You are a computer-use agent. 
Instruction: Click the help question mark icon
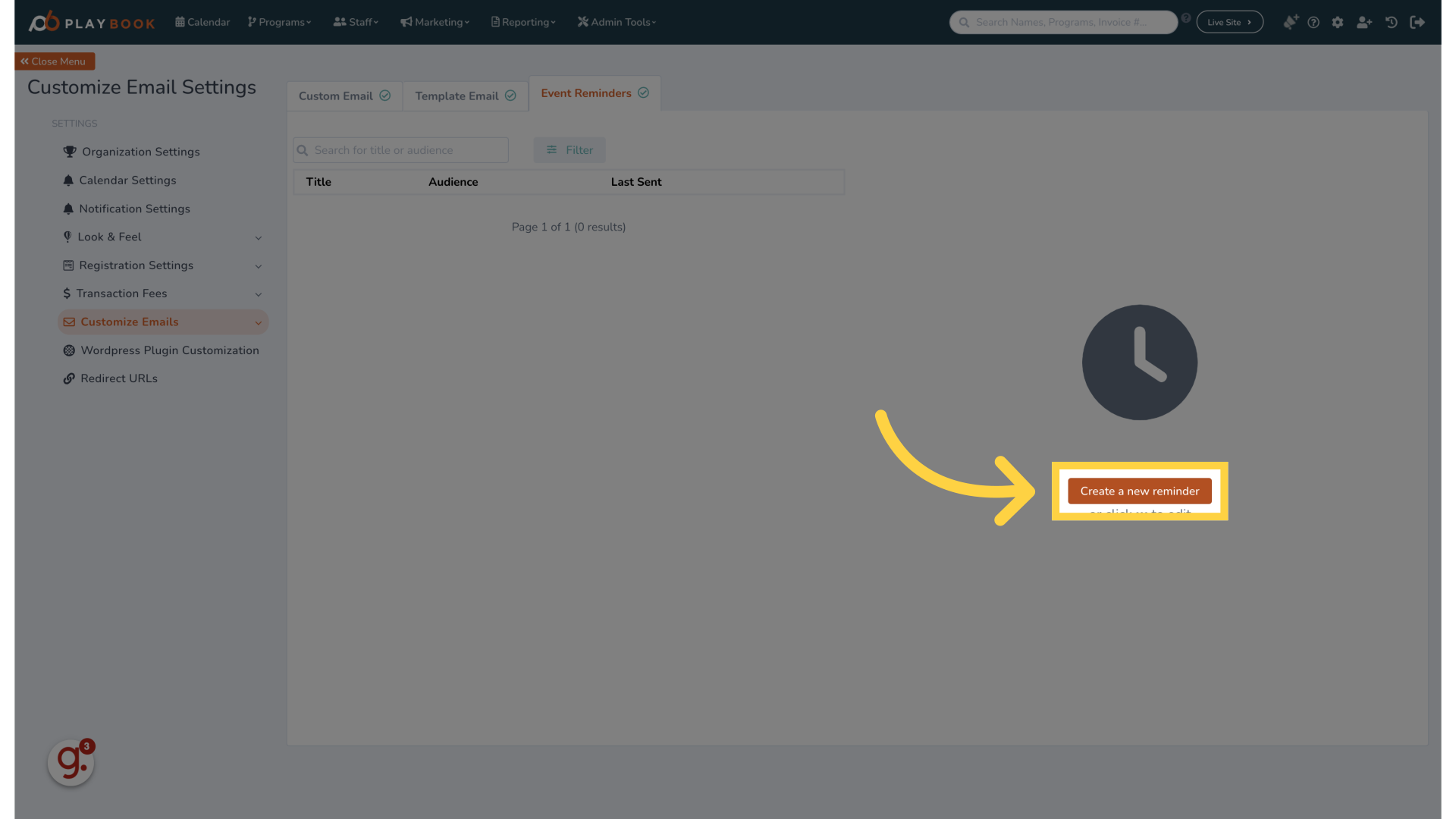[x=1314, y=22]
